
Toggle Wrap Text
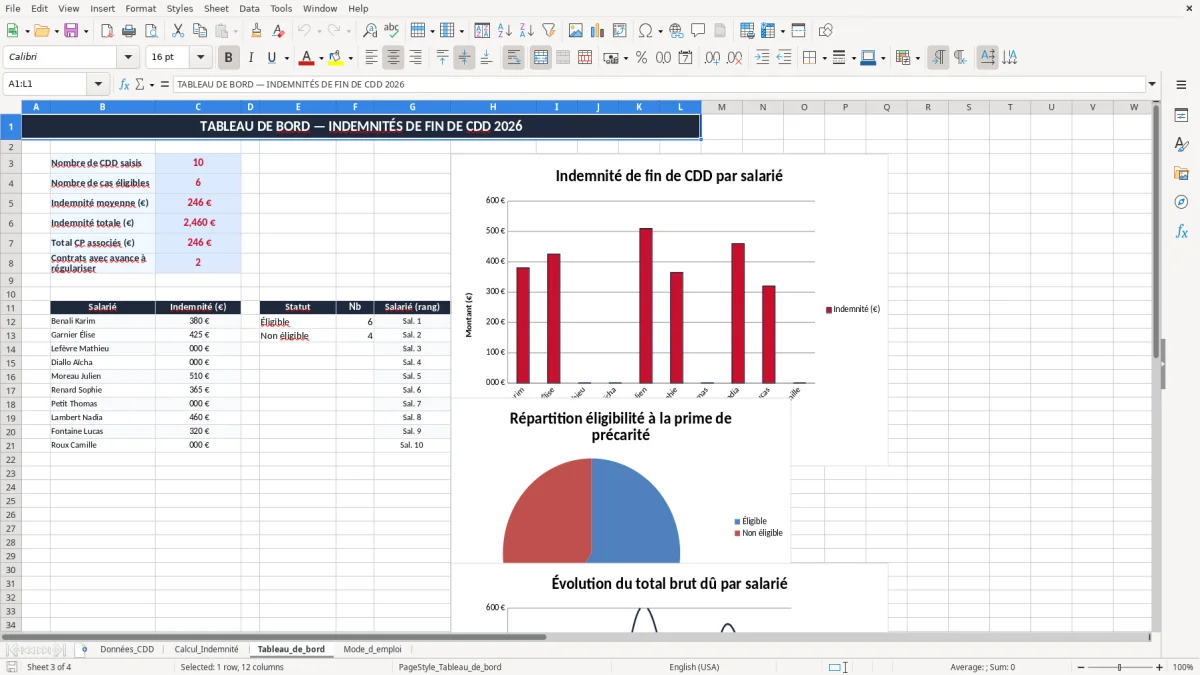tap(513, 58)
